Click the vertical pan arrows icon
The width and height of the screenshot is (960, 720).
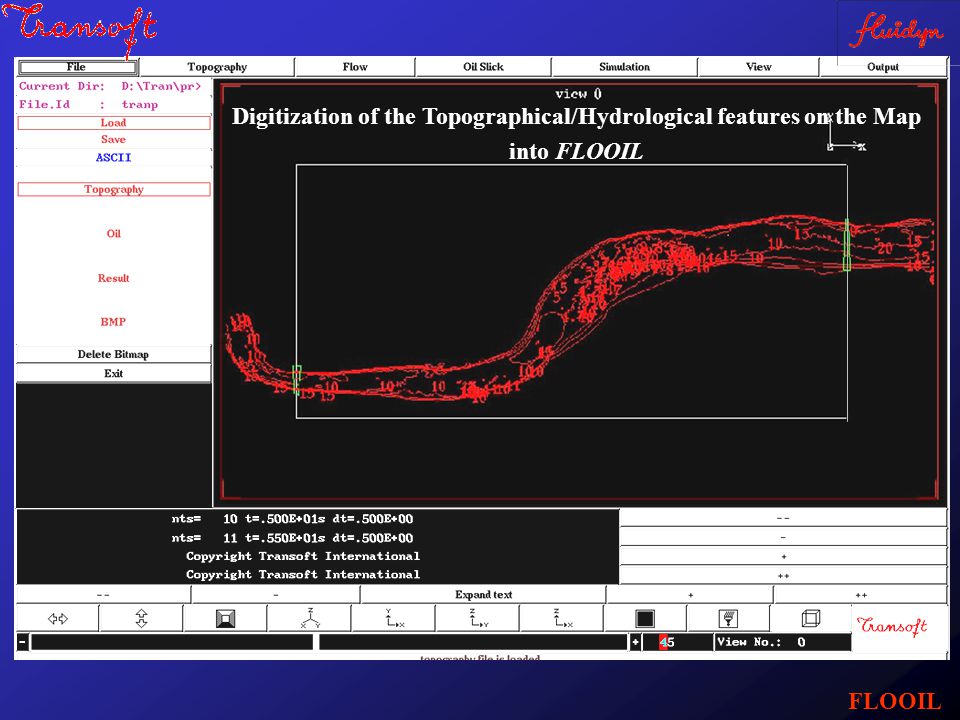pos(141,618)
